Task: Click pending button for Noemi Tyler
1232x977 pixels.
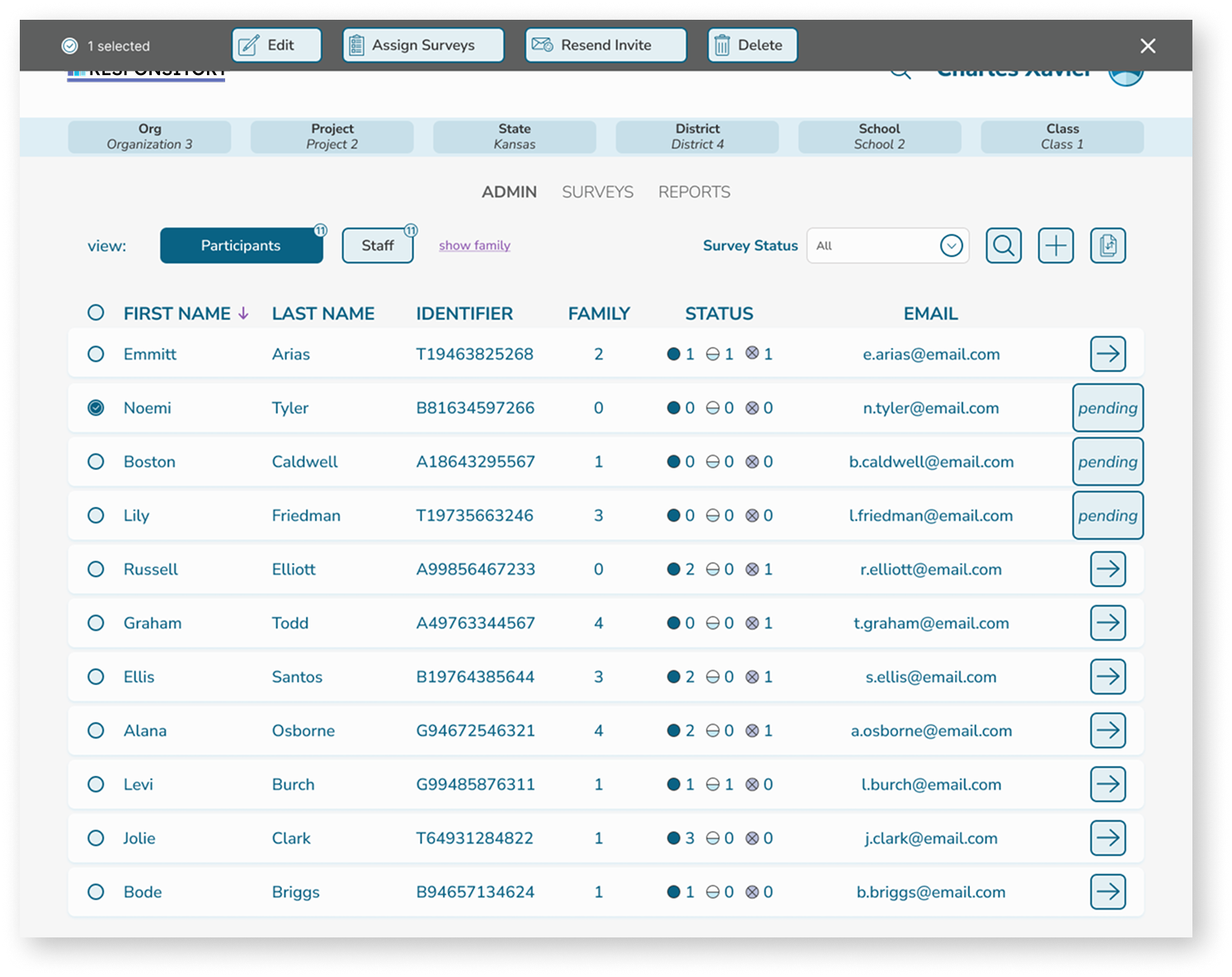Action: tap(1107, 407)
